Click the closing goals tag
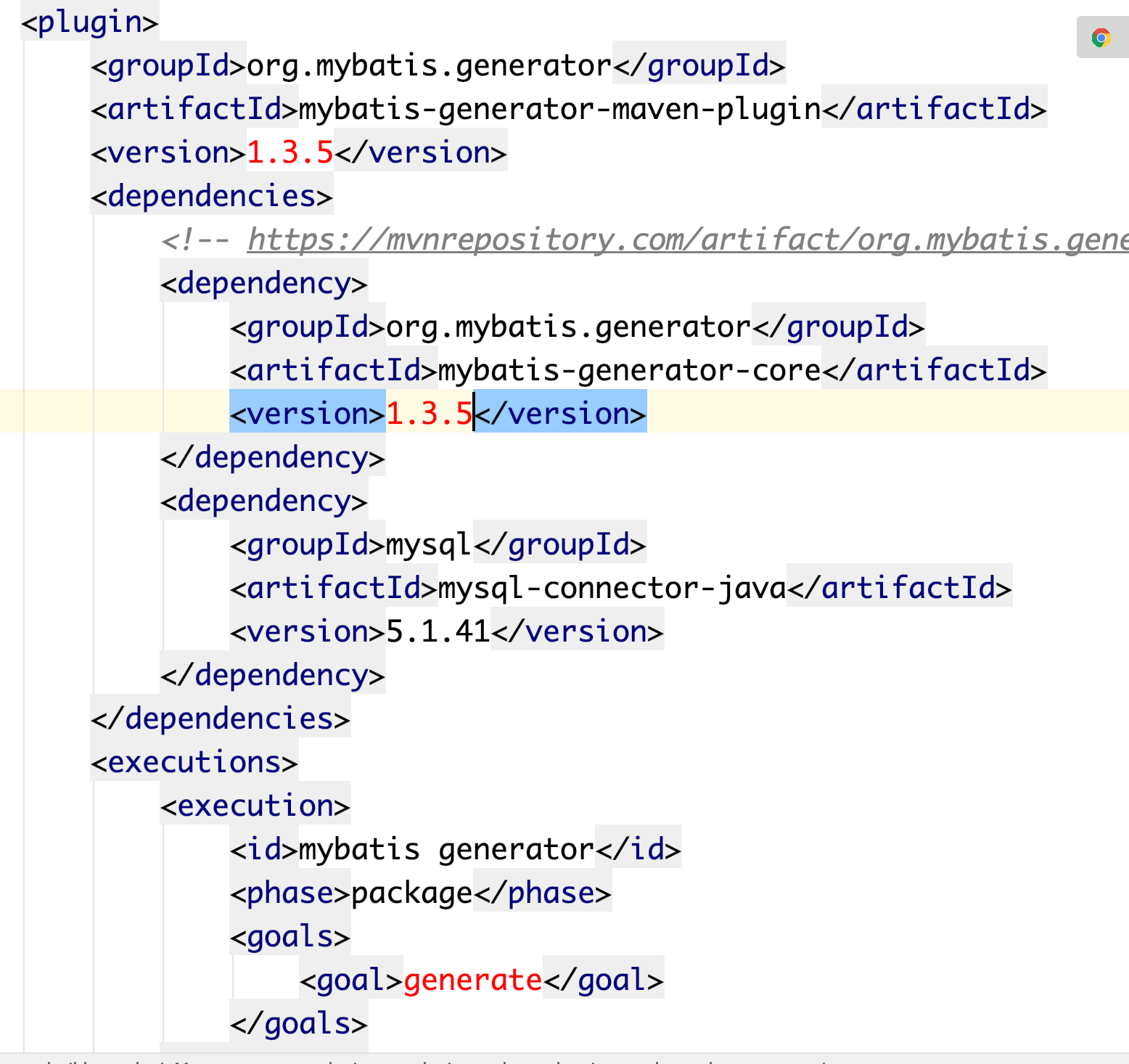 [299, 1024]
